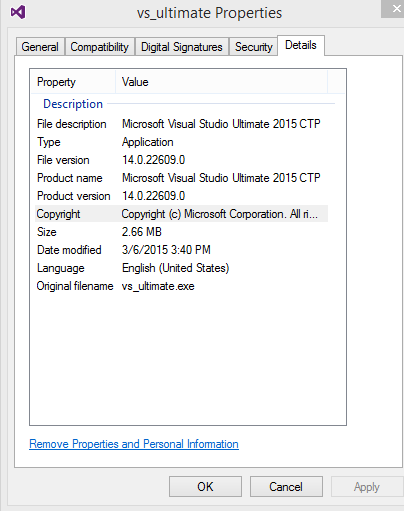
Task: Click the Visual Studio title bar icon
Action: coord(18,12)
